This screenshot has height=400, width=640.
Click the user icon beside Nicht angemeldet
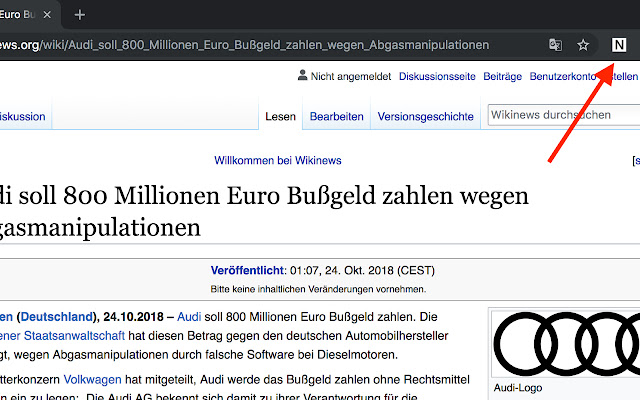point(302,75)
